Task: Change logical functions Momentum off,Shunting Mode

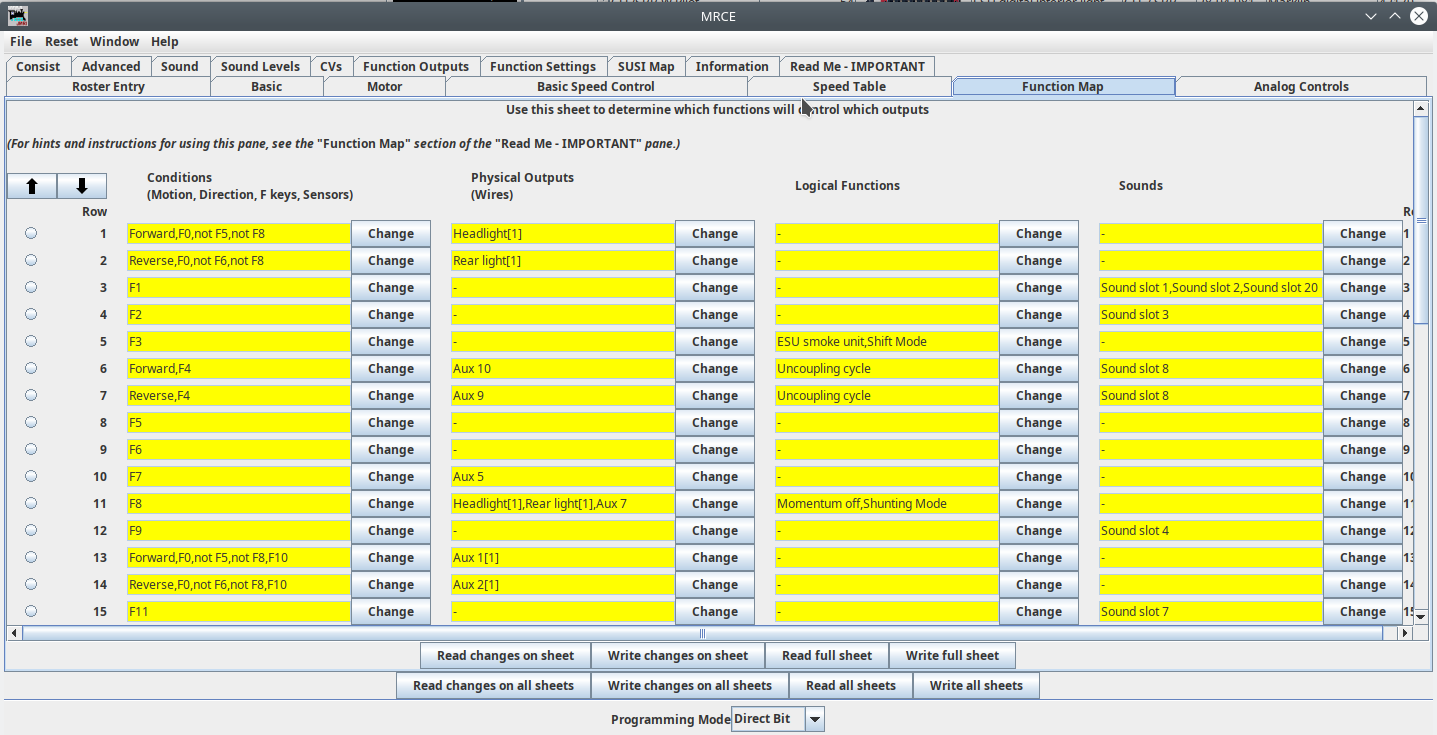Action: [1039, 504]
